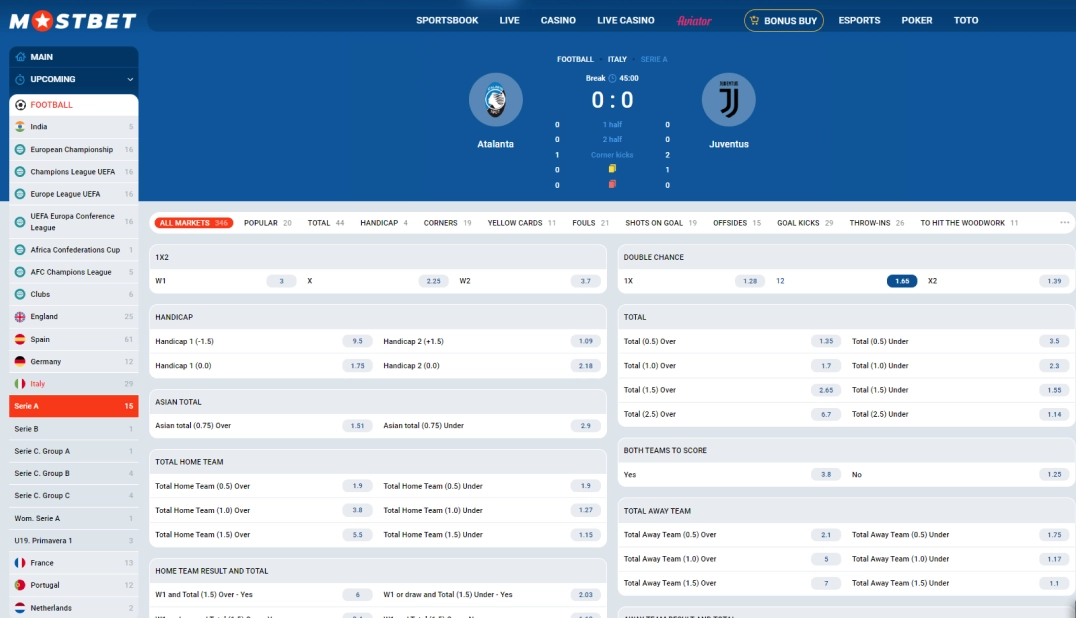
Task: Switch to the Shots on Goal tab
Action: [661, 223]
